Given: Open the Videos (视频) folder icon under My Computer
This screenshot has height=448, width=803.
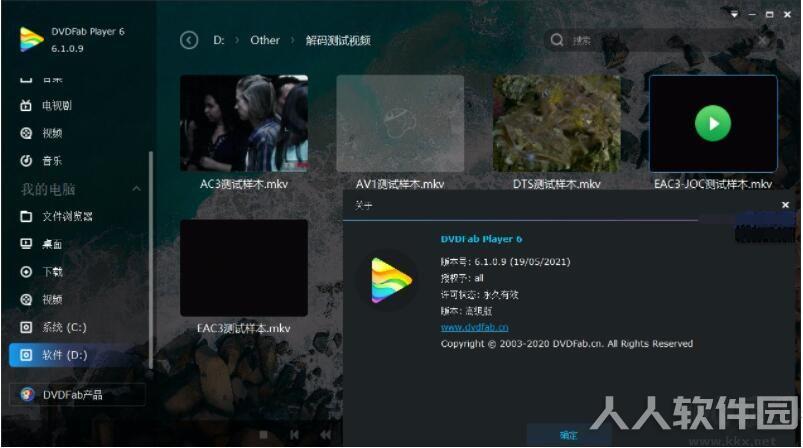Looking at the screenshot, I should click(26, 300).
